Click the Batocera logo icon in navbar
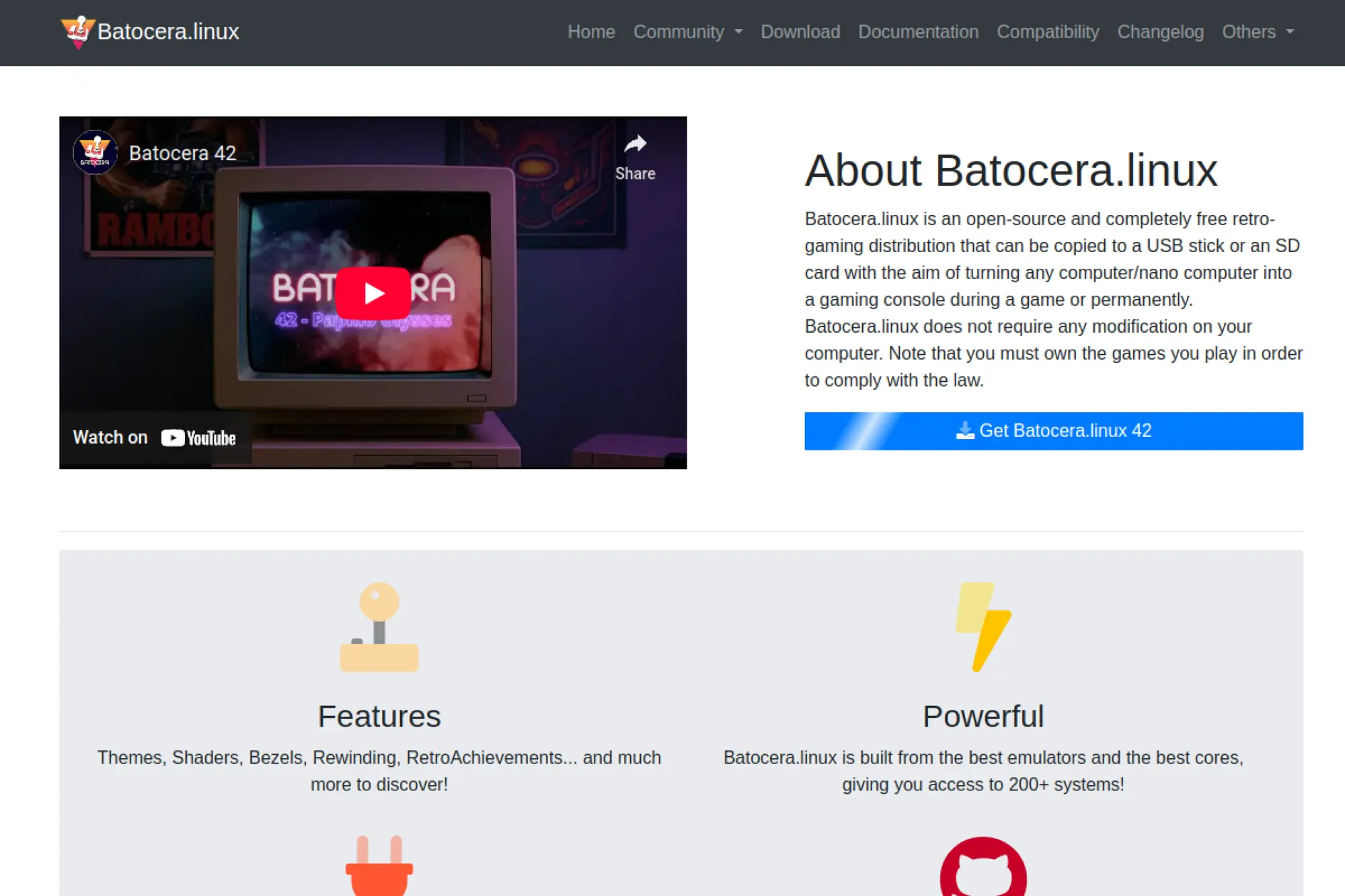 tap(77, 32)
